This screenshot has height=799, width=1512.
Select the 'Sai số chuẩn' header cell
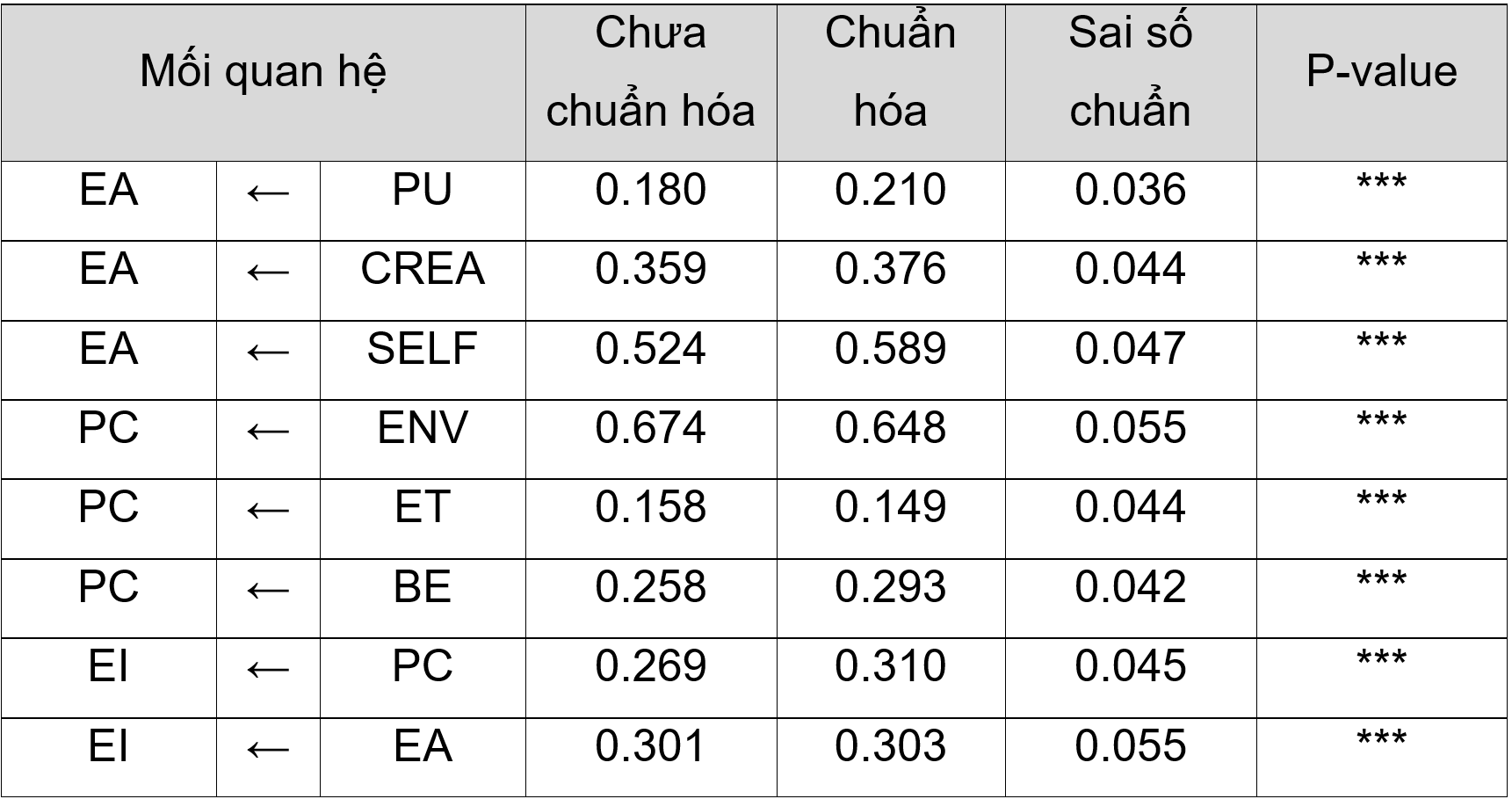(x=1131, y=84)
